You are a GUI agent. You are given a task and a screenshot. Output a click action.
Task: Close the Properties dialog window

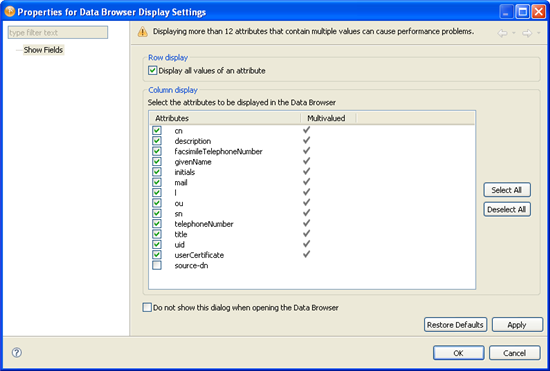[x=538, y=12]
